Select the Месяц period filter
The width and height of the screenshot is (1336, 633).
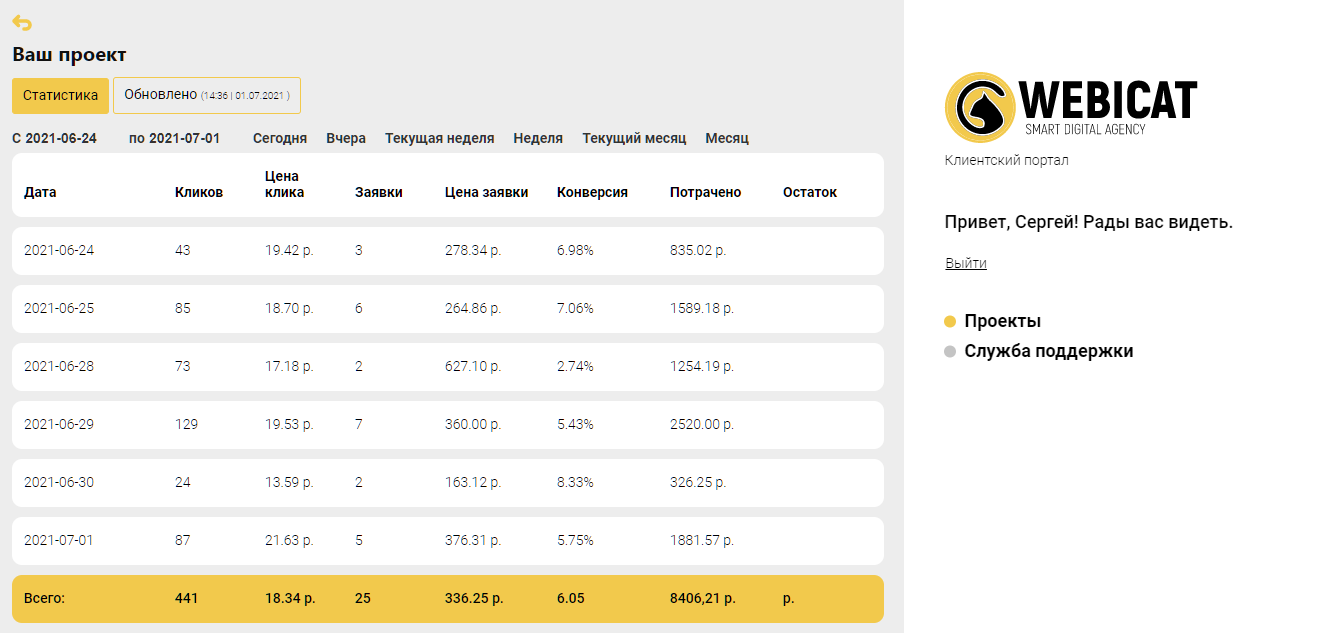727,138
